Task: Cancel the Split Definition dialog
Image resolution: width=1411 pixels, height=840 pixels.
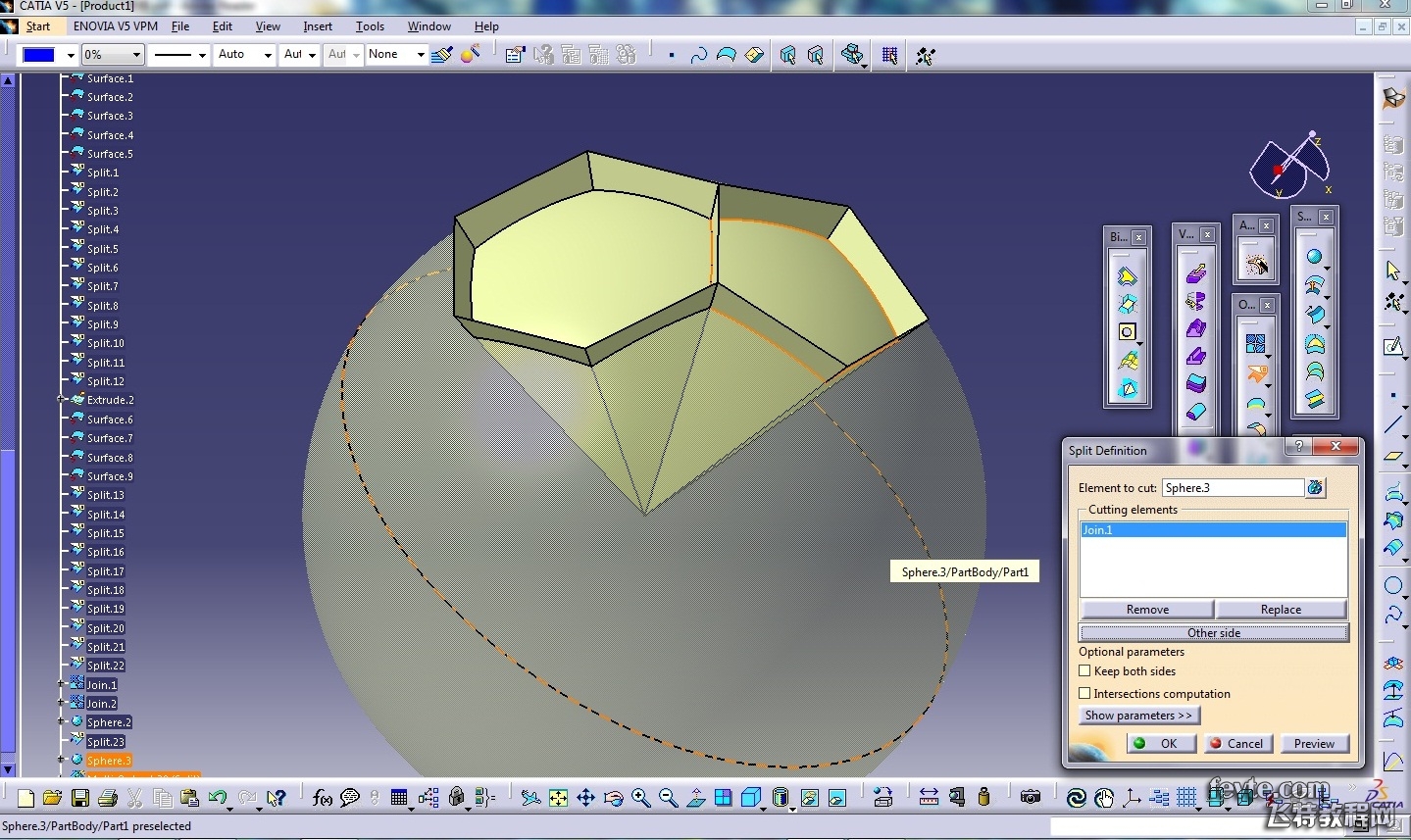Action: [x=1237, y=743]
